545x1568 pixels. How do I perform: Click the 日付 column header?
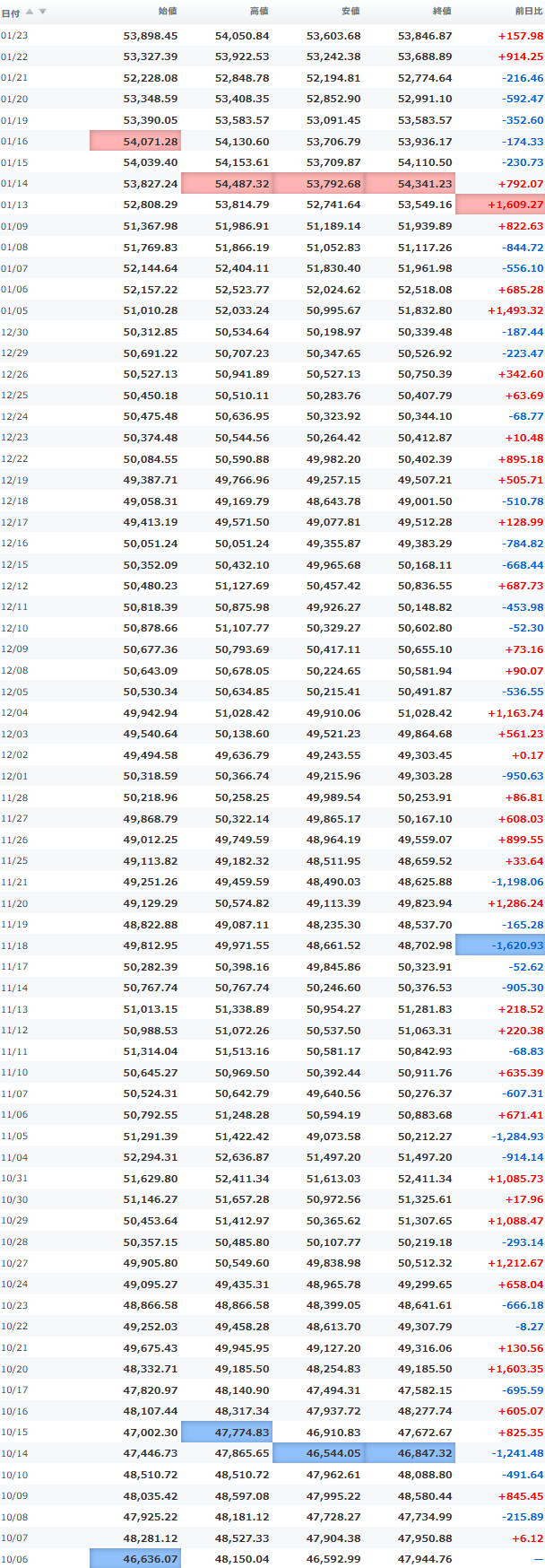pos(11,13)
